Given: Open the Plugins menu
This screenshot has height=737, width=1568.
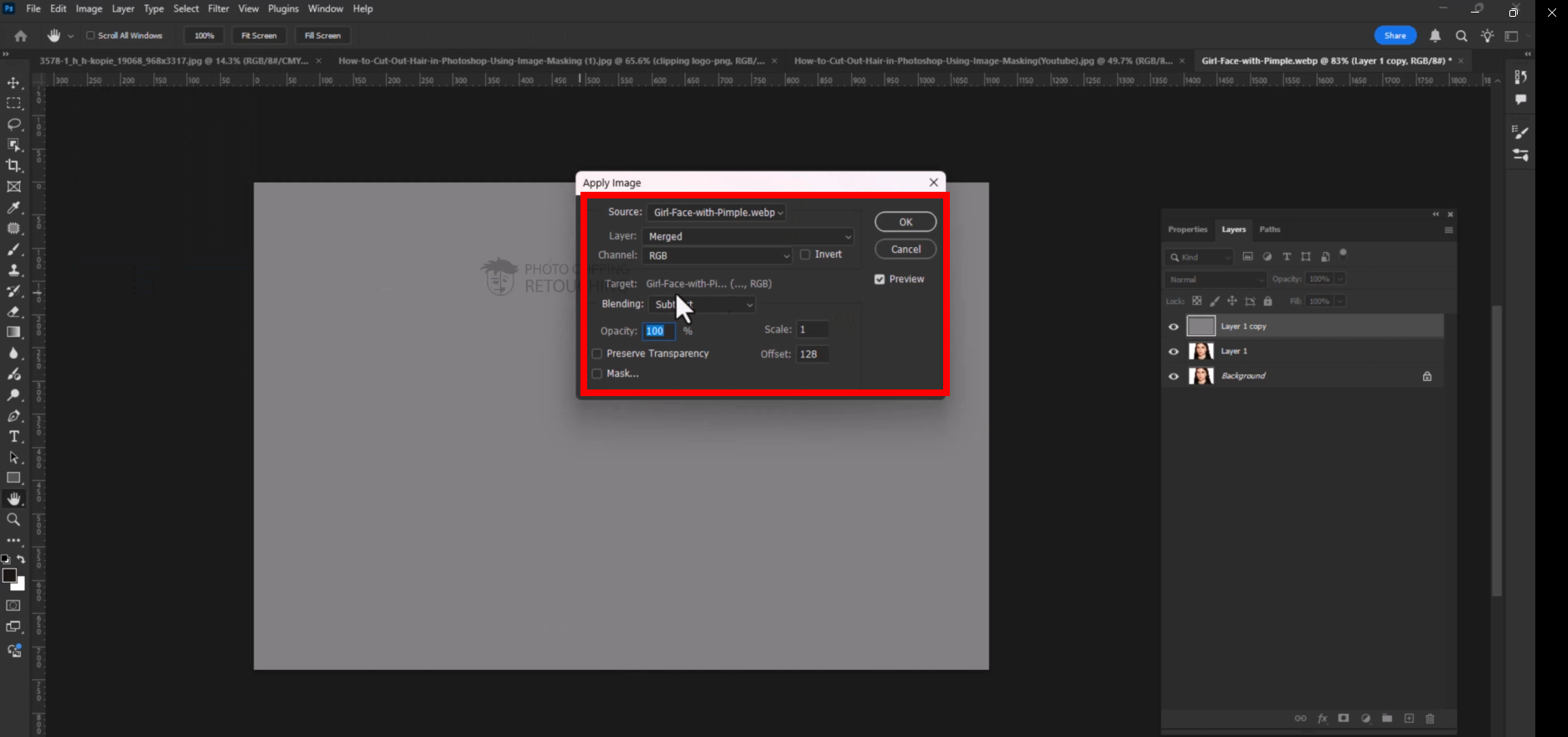Looking at the screenshot, I should 283,8.
